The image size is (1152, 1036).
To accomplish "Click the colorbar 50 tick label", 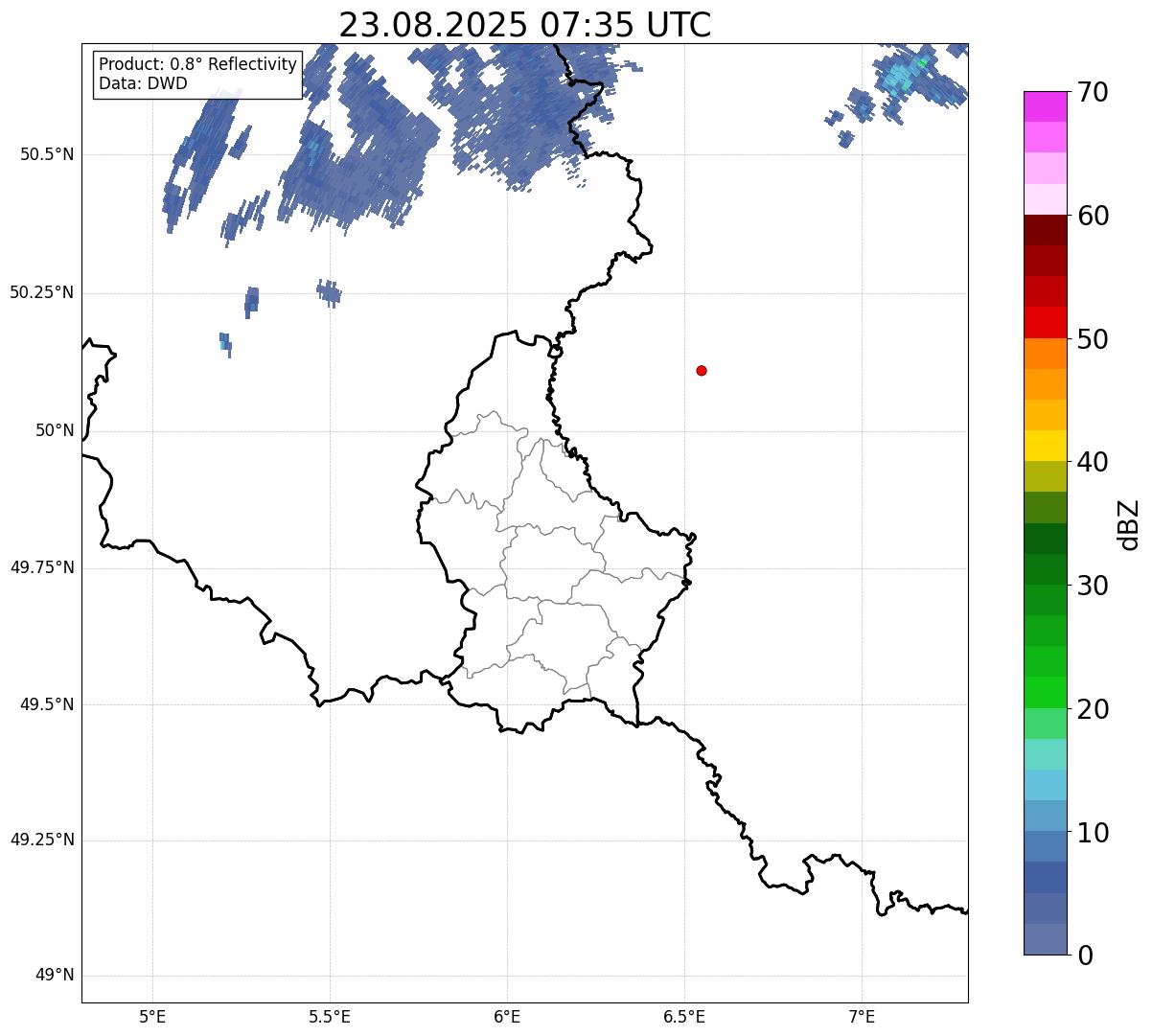I will [1093, 339].
